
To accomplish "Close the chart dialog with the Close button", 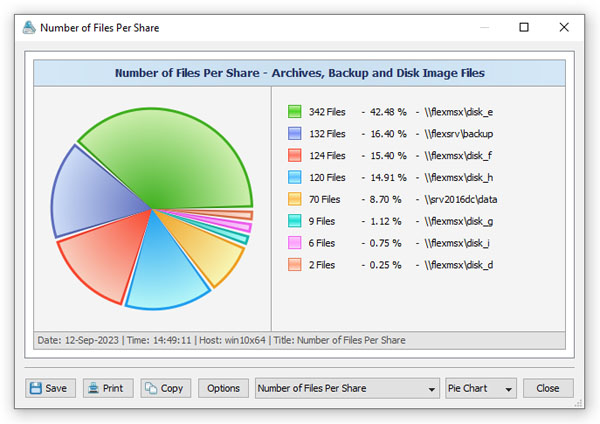I will [548, 388].
